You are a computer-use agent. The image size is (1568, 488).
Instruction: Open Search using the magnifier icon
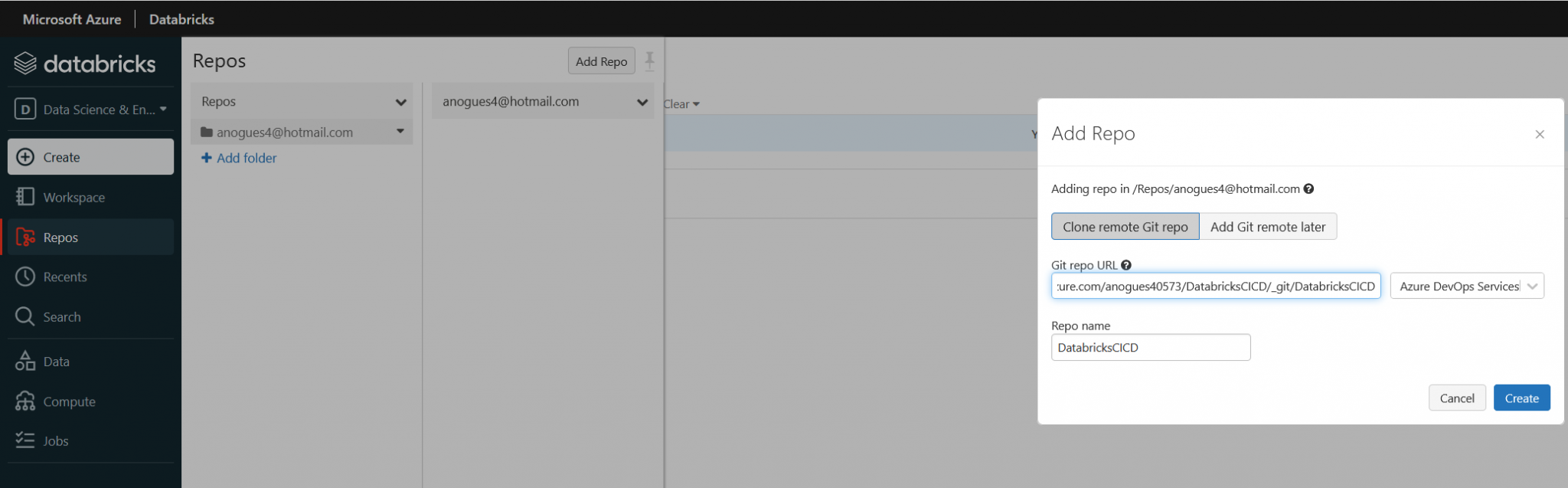25,316
